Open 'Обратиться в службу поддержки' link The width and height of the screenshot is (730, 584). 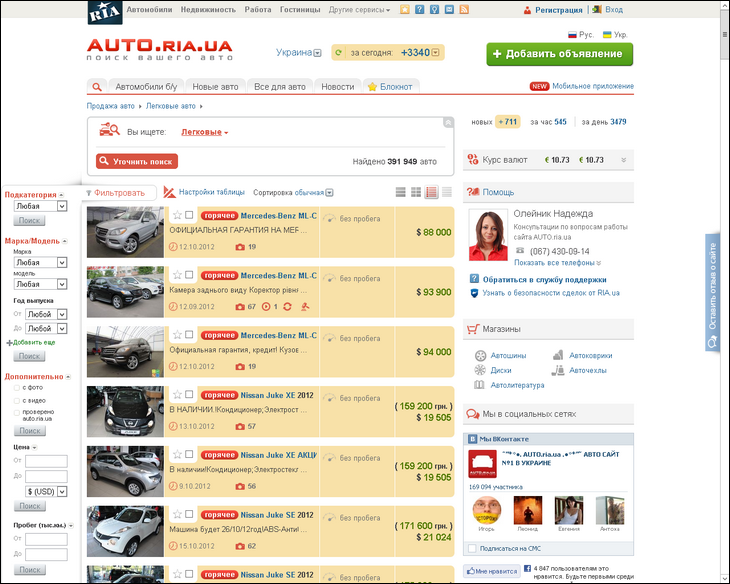tap(544, 280)
